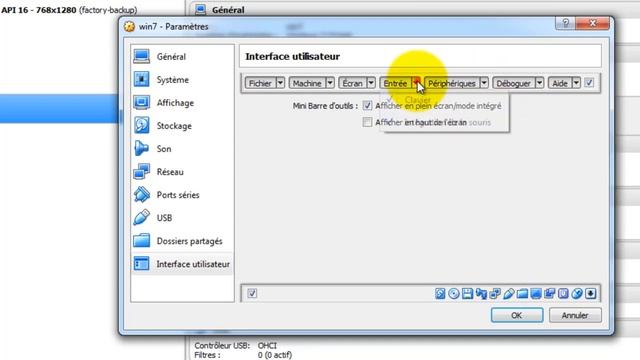Open the Son audio settings section

(x=182, y=149)
